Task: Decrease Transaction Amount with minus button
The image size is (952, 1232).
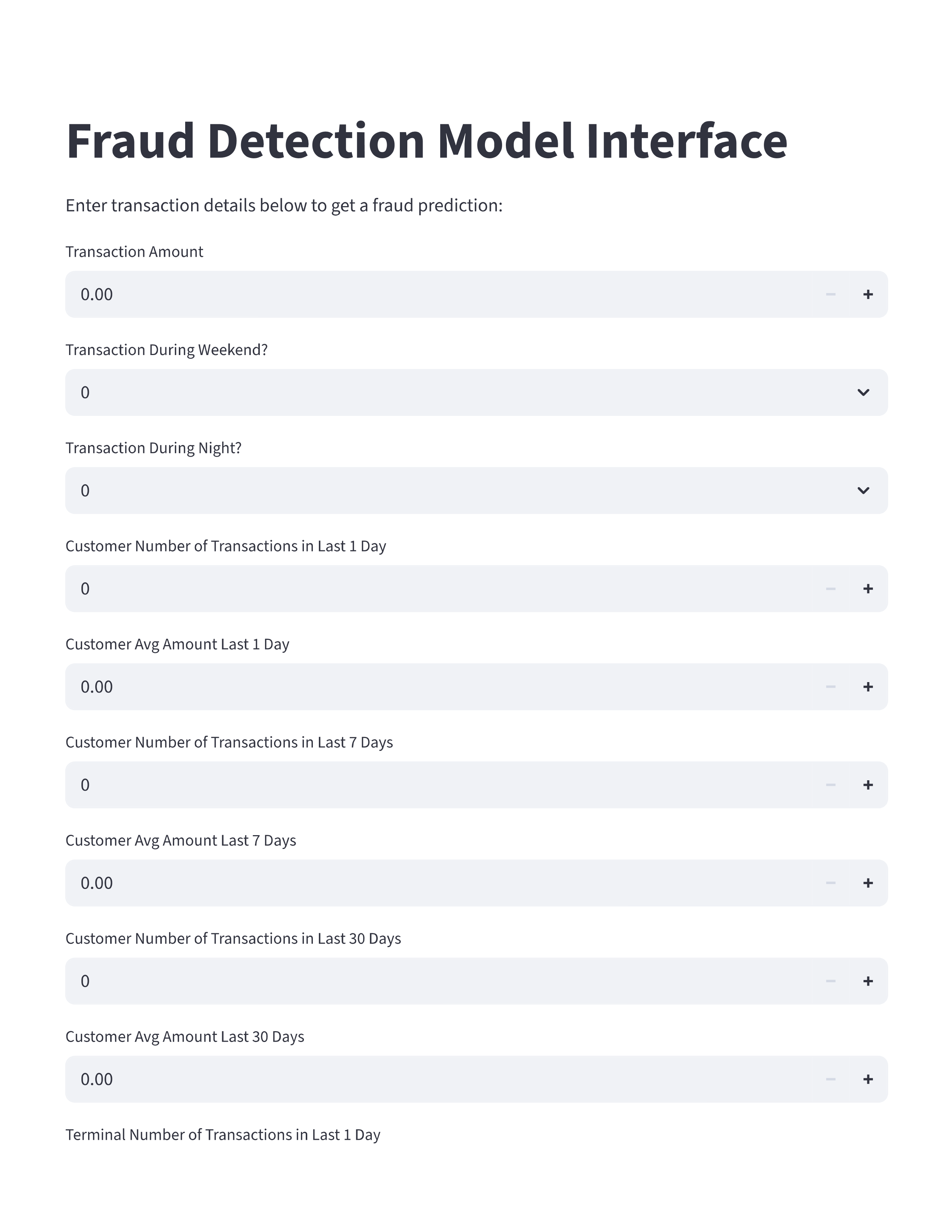Action: coord(830,295)
